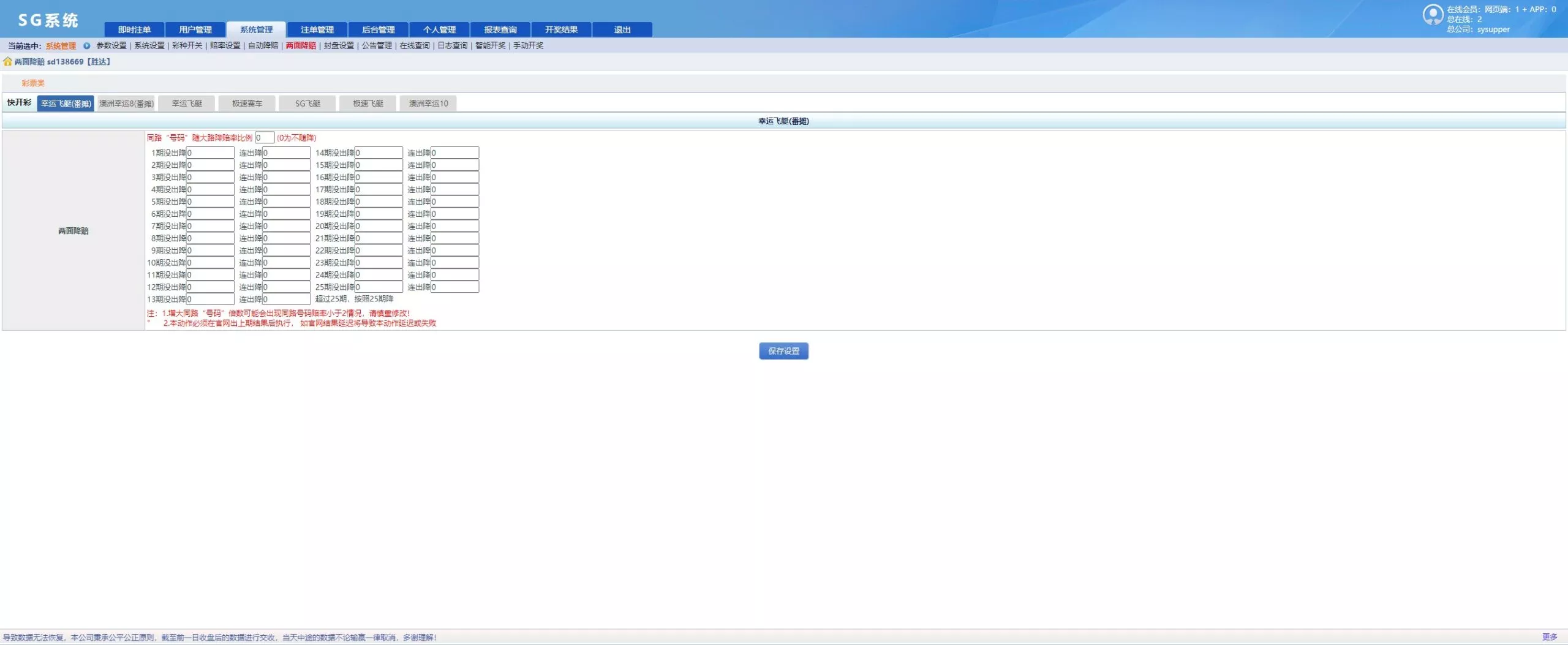Image resolution: width=1568 pixels, height=645 pixels.
Task: Click 退出 to log out
Action: 622,30
